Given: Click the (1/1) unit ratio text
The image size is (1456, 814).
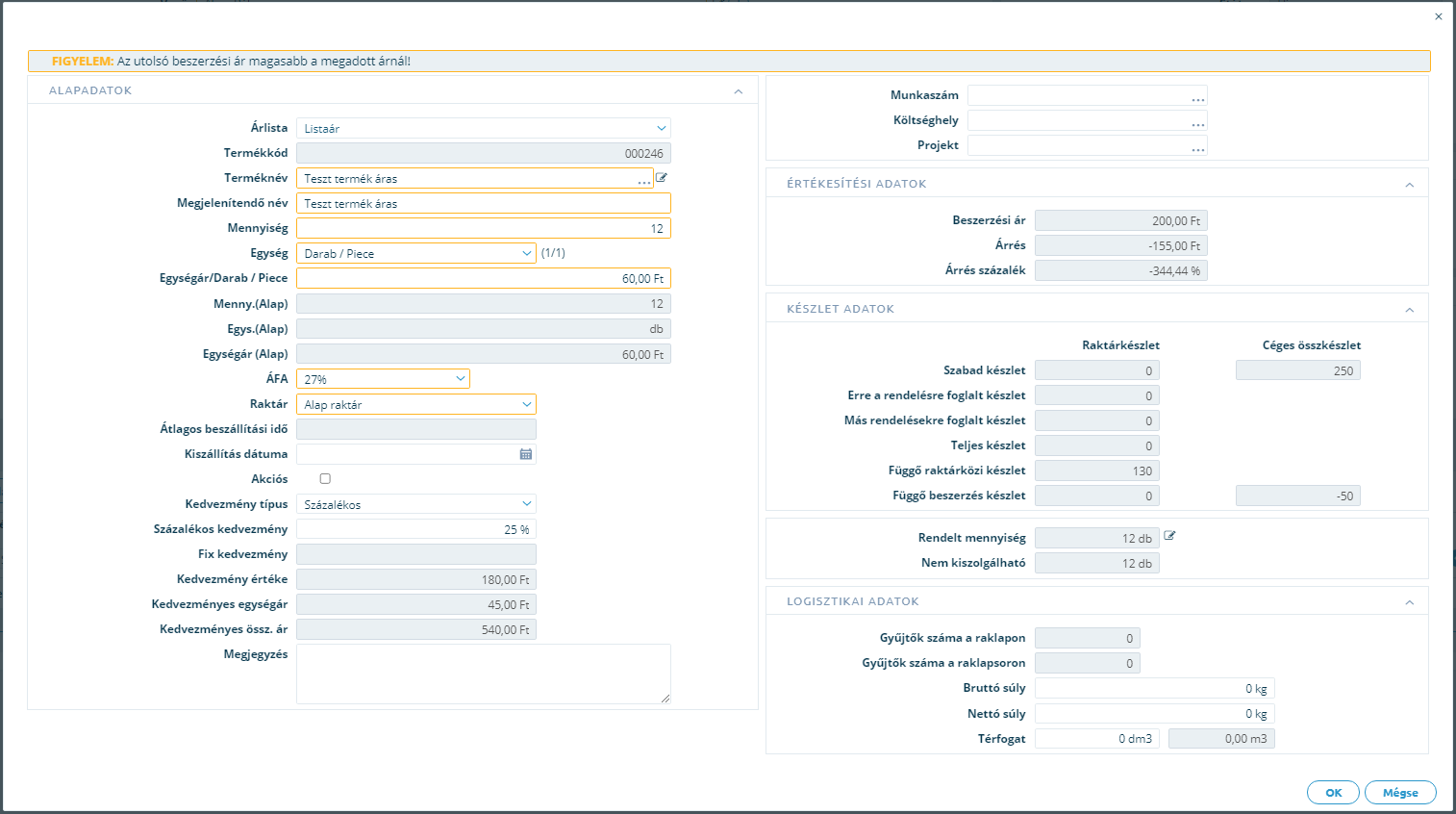Looking at the screenshot, I should (553, 253).
